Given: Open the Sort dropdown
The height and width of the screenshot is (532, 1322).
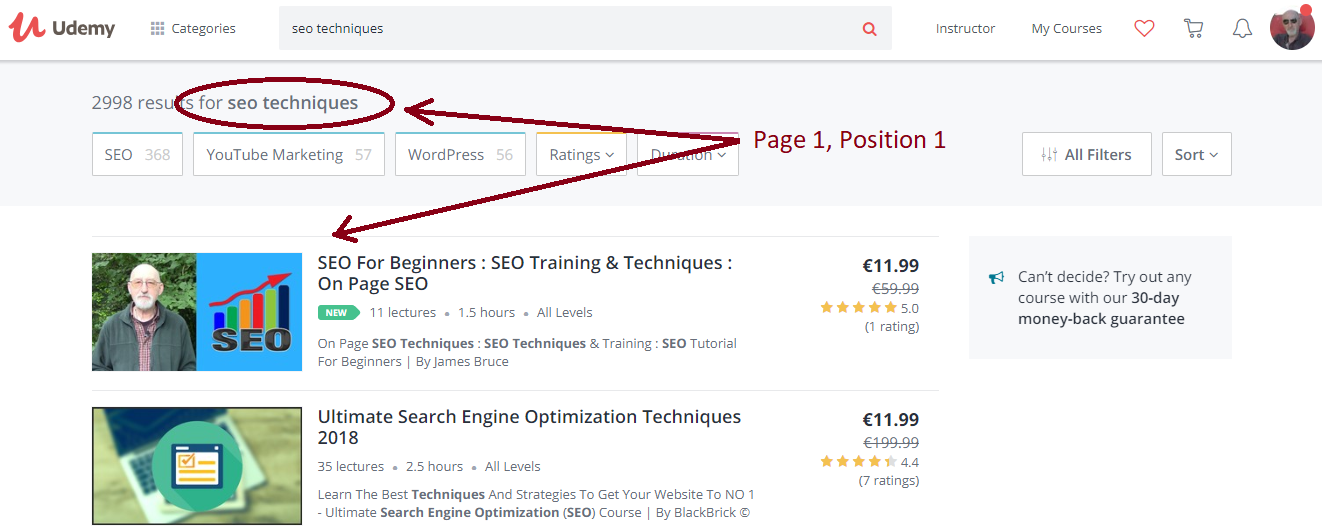Looking at the screenshot, I should pyautogui.click(x=1196, y=155).
